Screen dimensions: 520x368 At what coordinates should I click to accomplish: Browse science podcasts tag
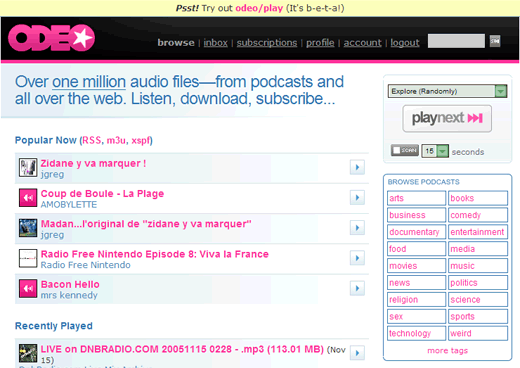coord(478,299)
